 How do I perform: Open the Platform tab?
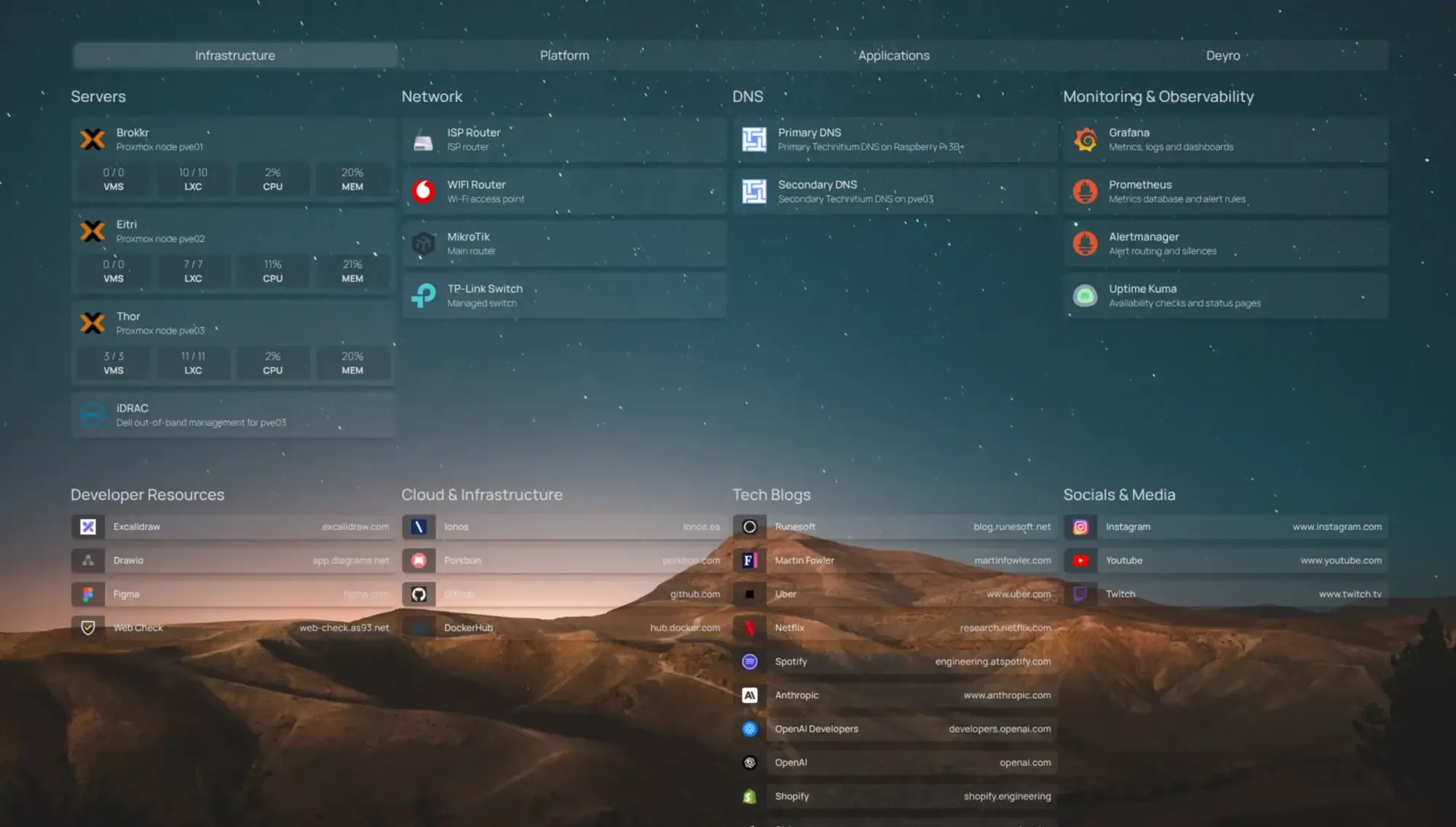(x=564, y=55)
